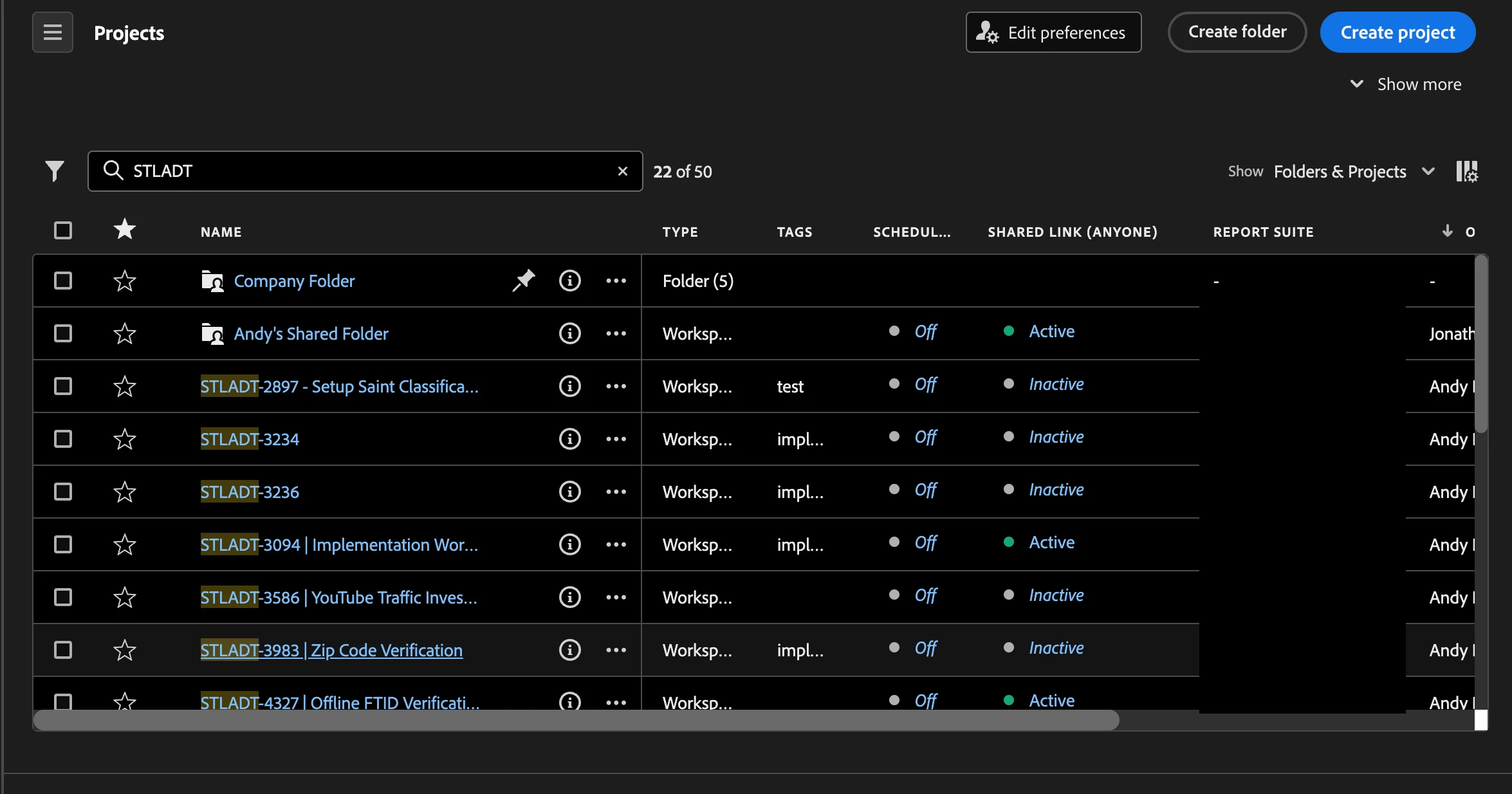Clear the STLADT search text
1512x794 pixels.
point(622,171)
